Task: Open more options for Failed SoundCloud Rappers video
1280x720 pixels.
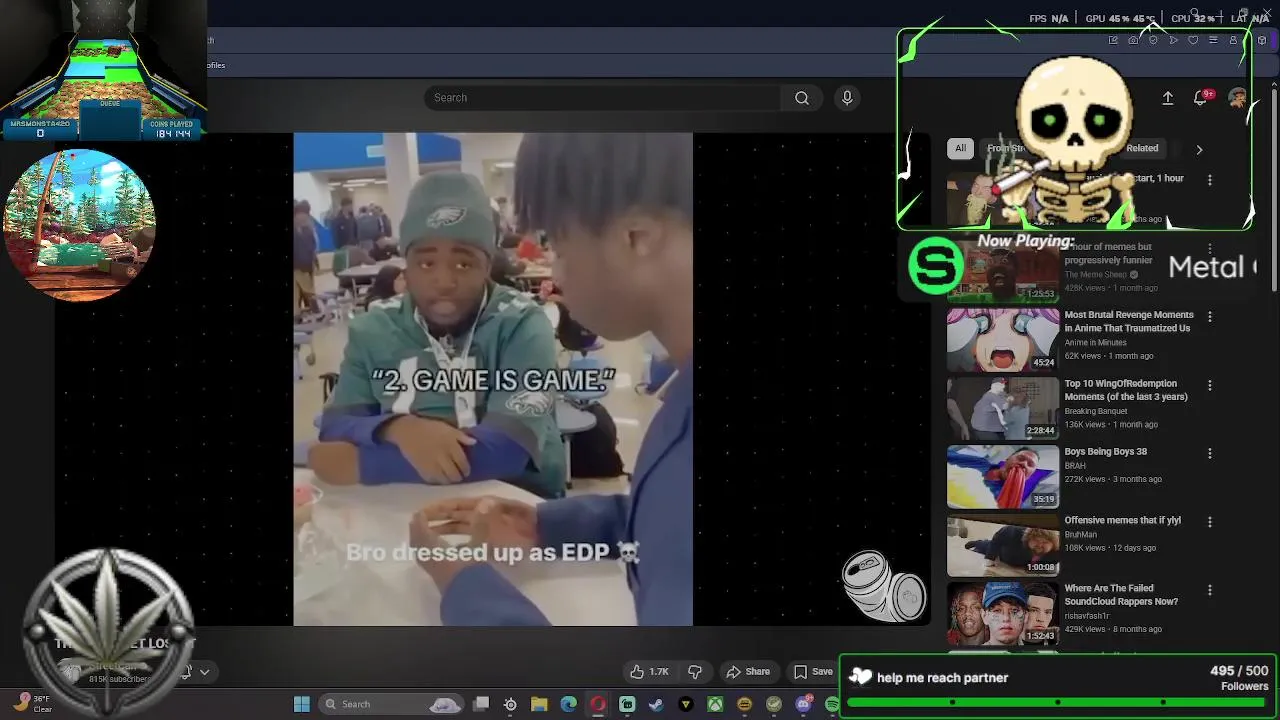Action: point(1209,590)
